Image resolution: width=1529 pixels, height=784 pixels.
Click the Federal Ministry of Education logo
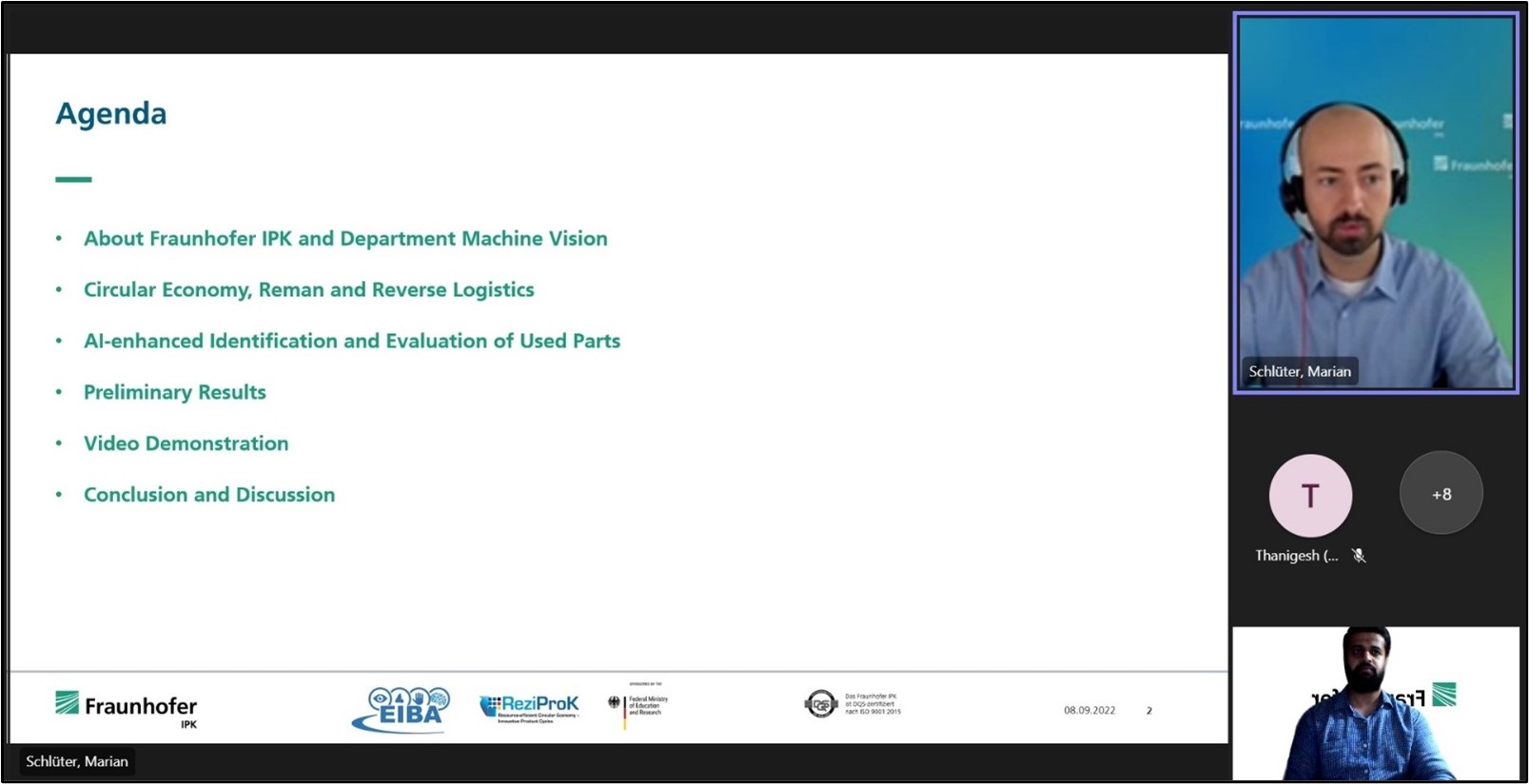tap(638, 706)
